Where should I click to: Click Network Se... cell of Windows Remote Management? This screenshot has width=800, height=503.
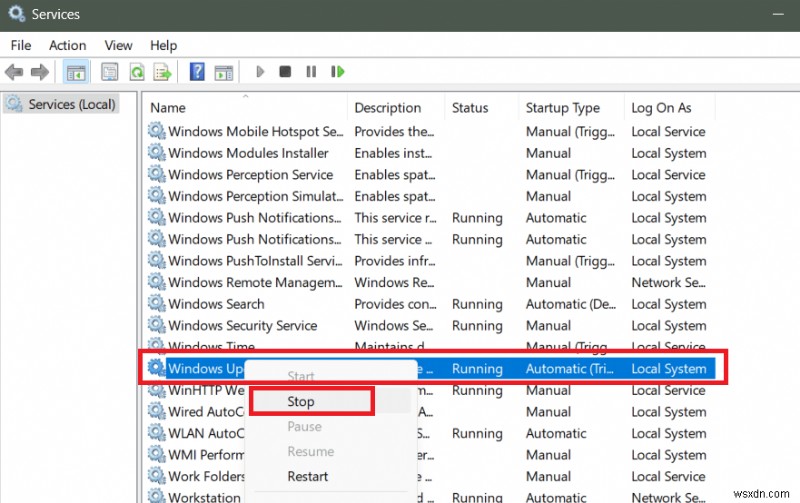click(x=669, y=282)
